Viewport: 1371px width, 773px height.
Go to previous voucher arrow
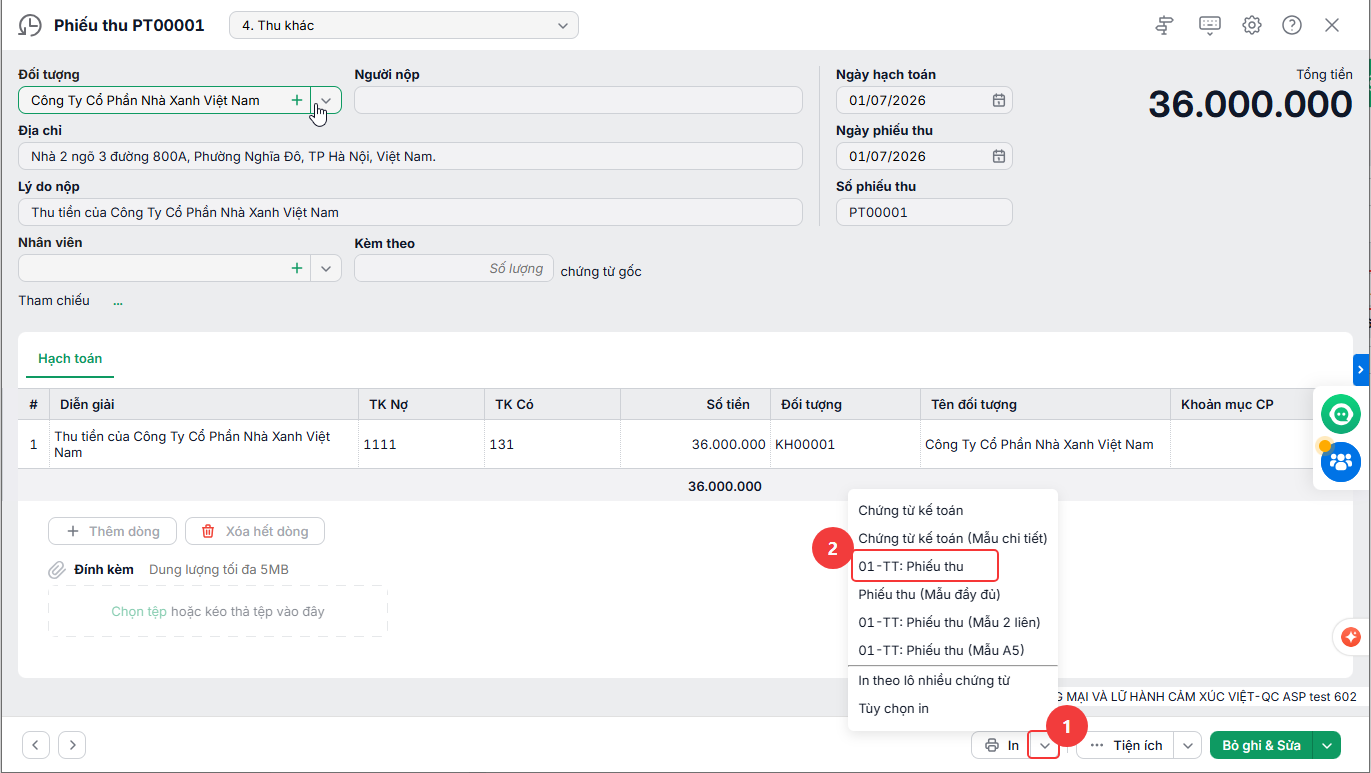pos(36,745)
